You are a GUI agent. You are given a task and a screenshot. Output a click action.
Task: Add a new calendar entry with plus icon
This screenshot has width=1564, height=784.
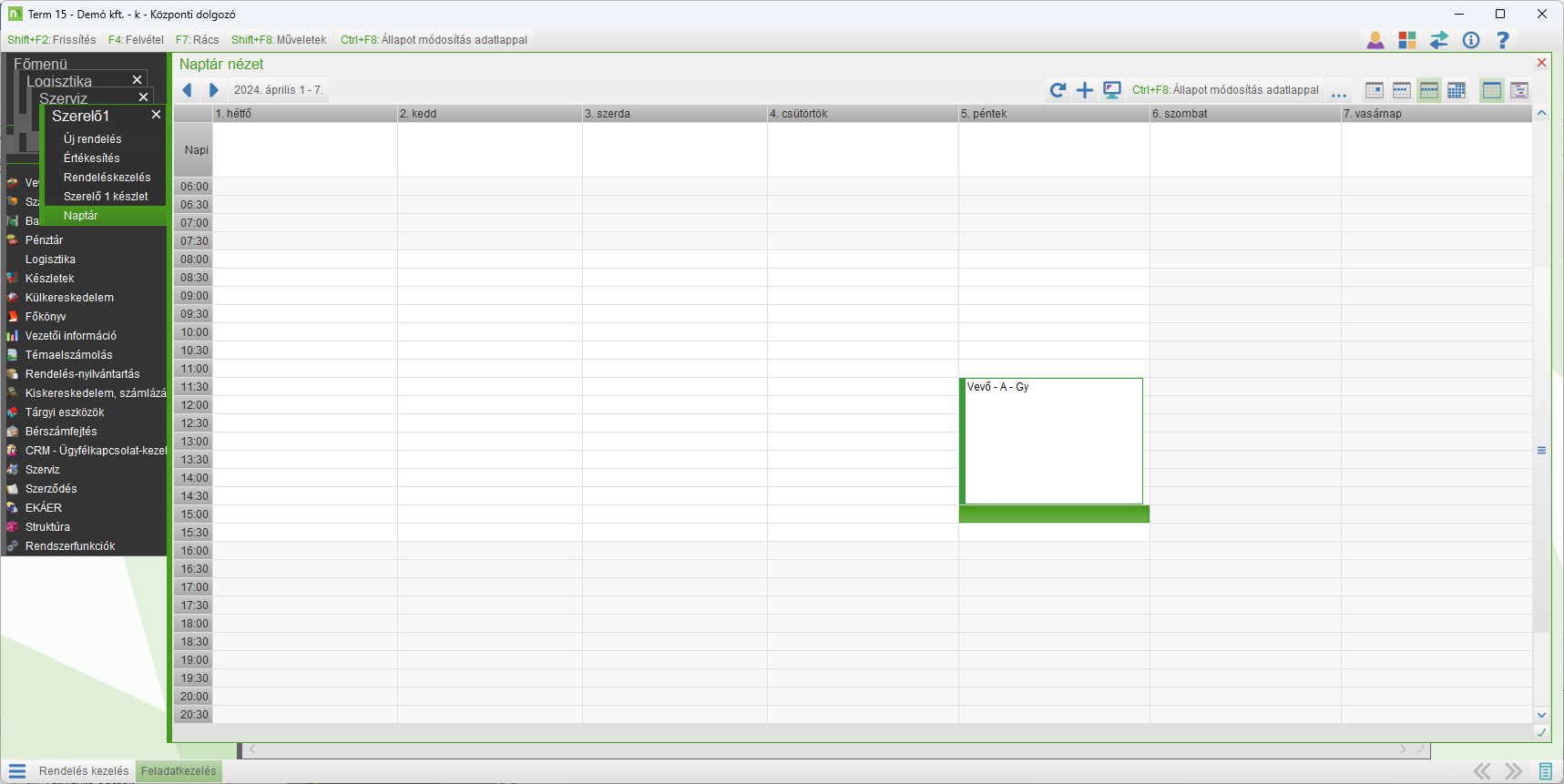coord(1085,90)
